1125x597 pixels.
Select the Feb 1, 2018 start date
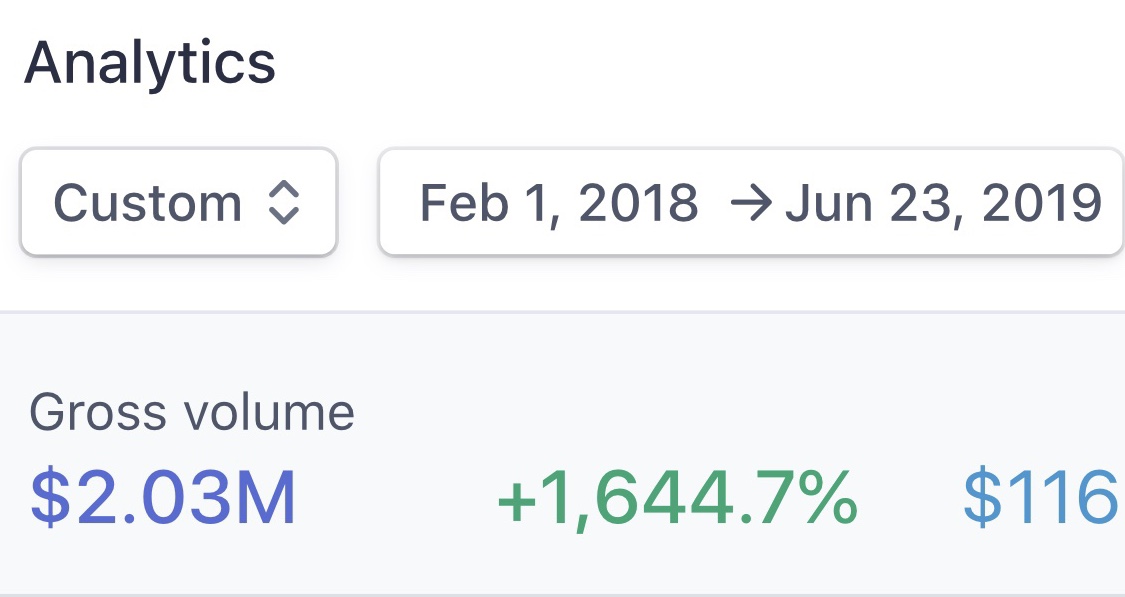558,203
